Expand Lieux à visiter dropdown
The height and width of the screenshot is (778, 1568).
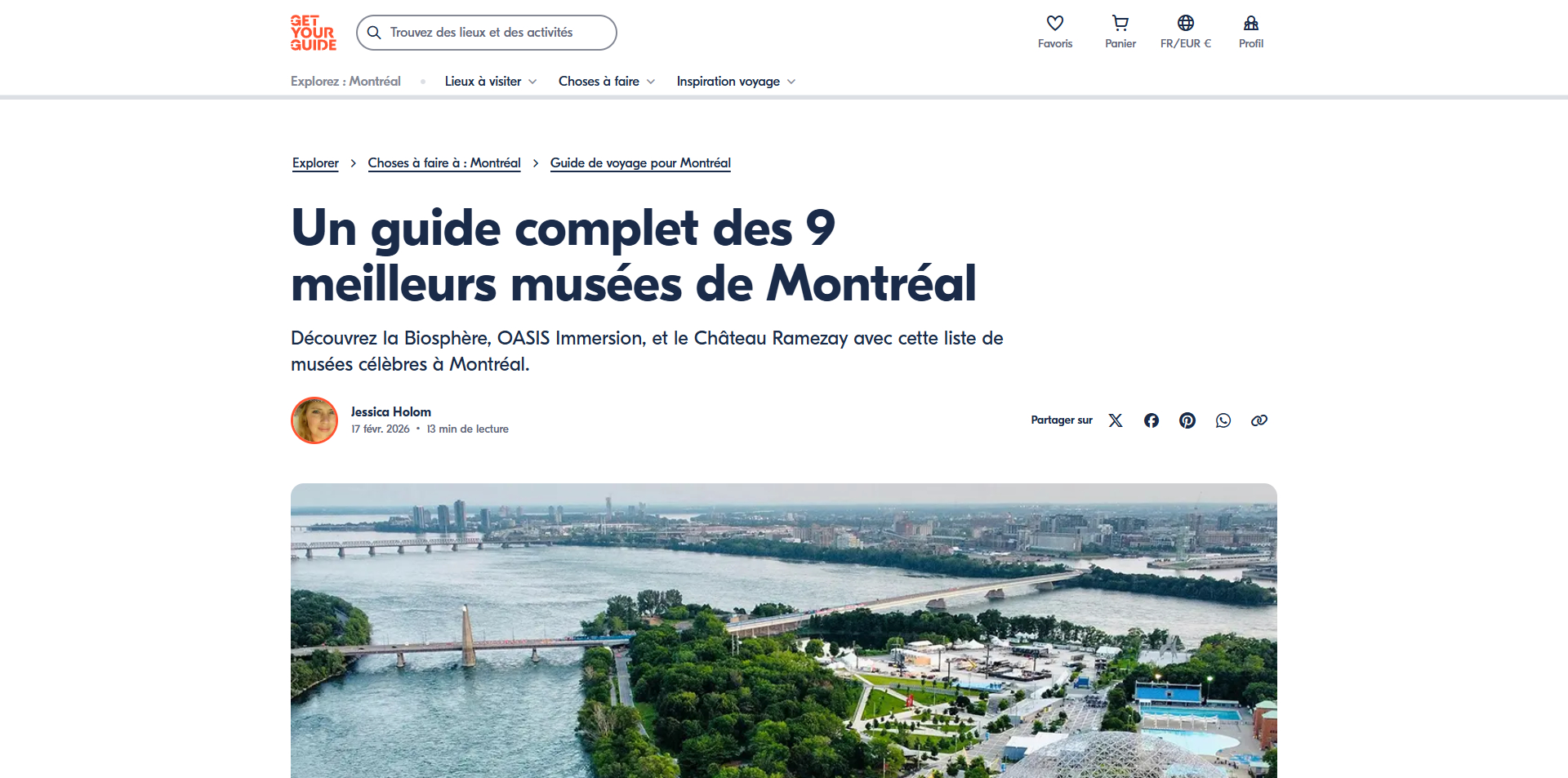coord(491,82)
